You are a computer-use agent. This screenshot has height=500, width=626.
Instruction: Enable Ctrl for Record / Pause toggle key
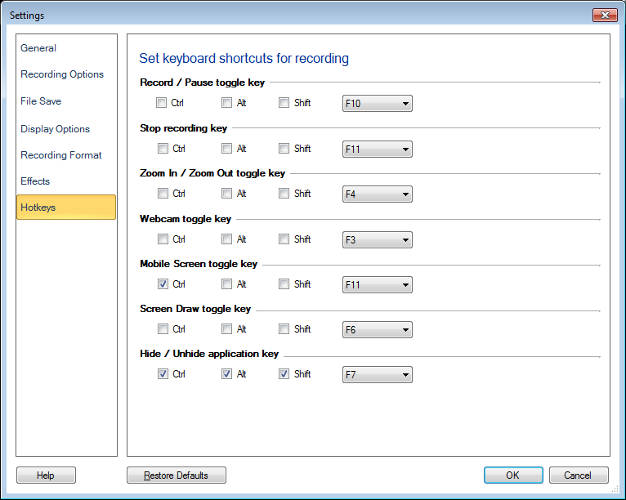click(x=162, y=103)
